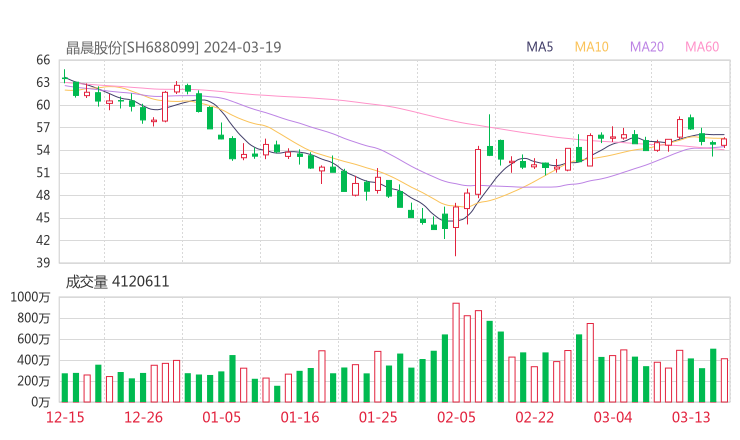Click the last red candlestick on the right
Screen dimensions: 740x440
tap(724, 142)
